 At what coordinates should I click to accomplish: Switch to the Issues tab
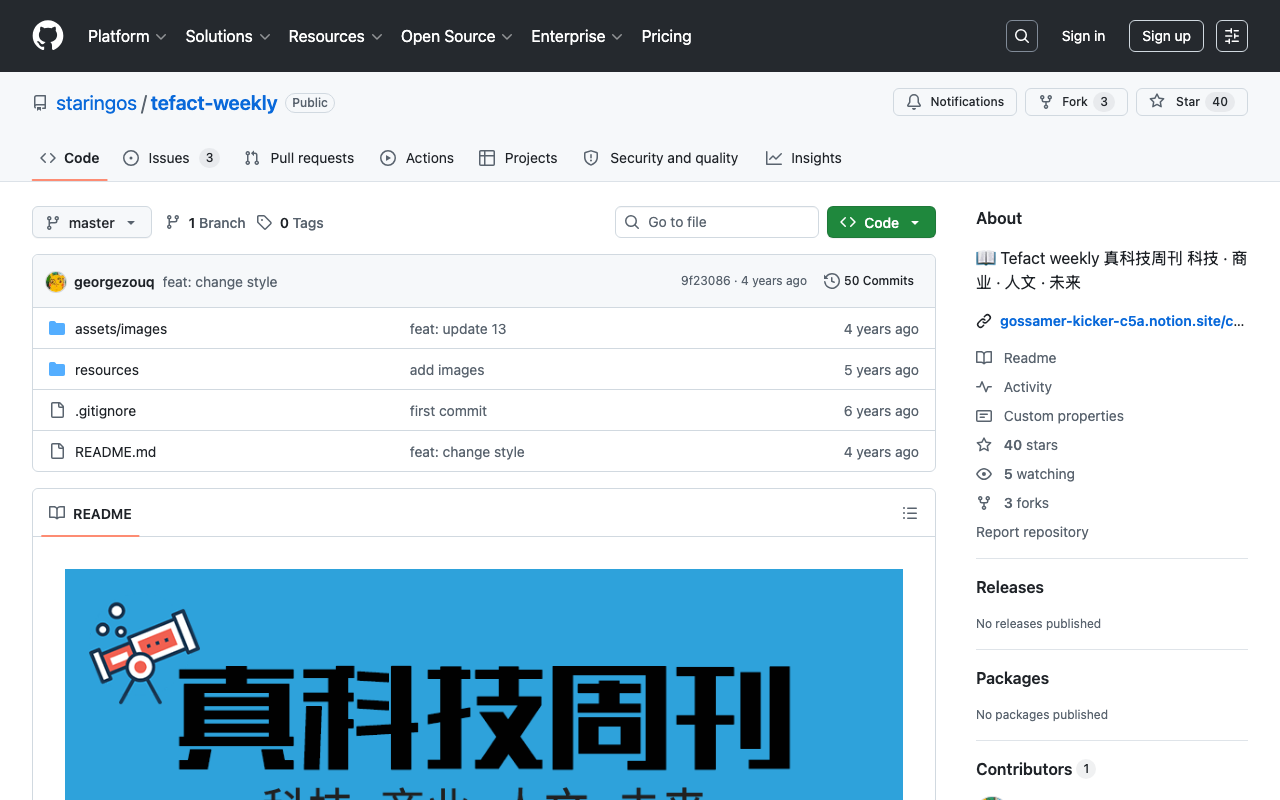click(170, 158)
